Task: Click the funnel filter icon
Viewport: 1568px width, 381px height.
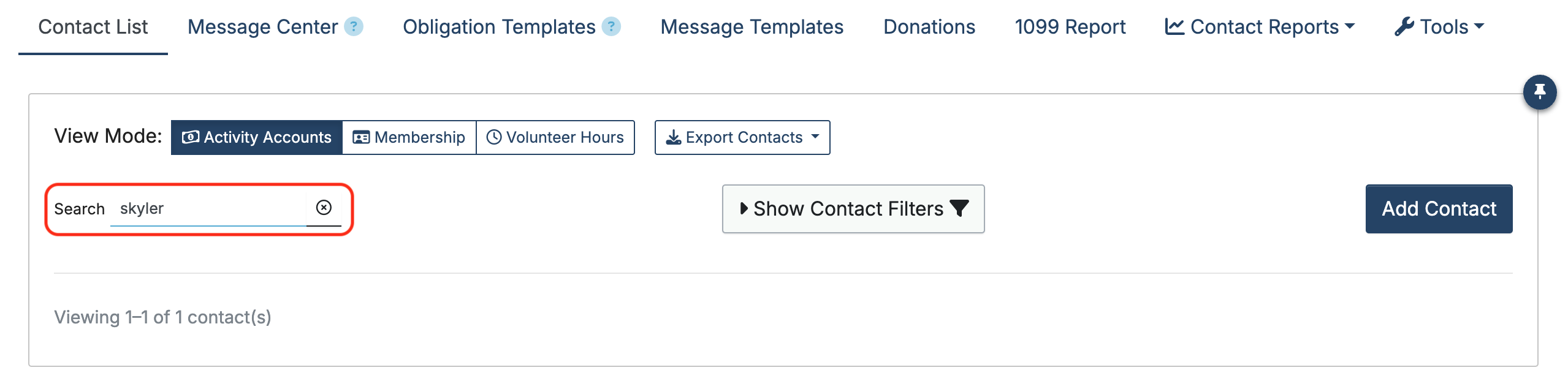Action: (959, 208)
